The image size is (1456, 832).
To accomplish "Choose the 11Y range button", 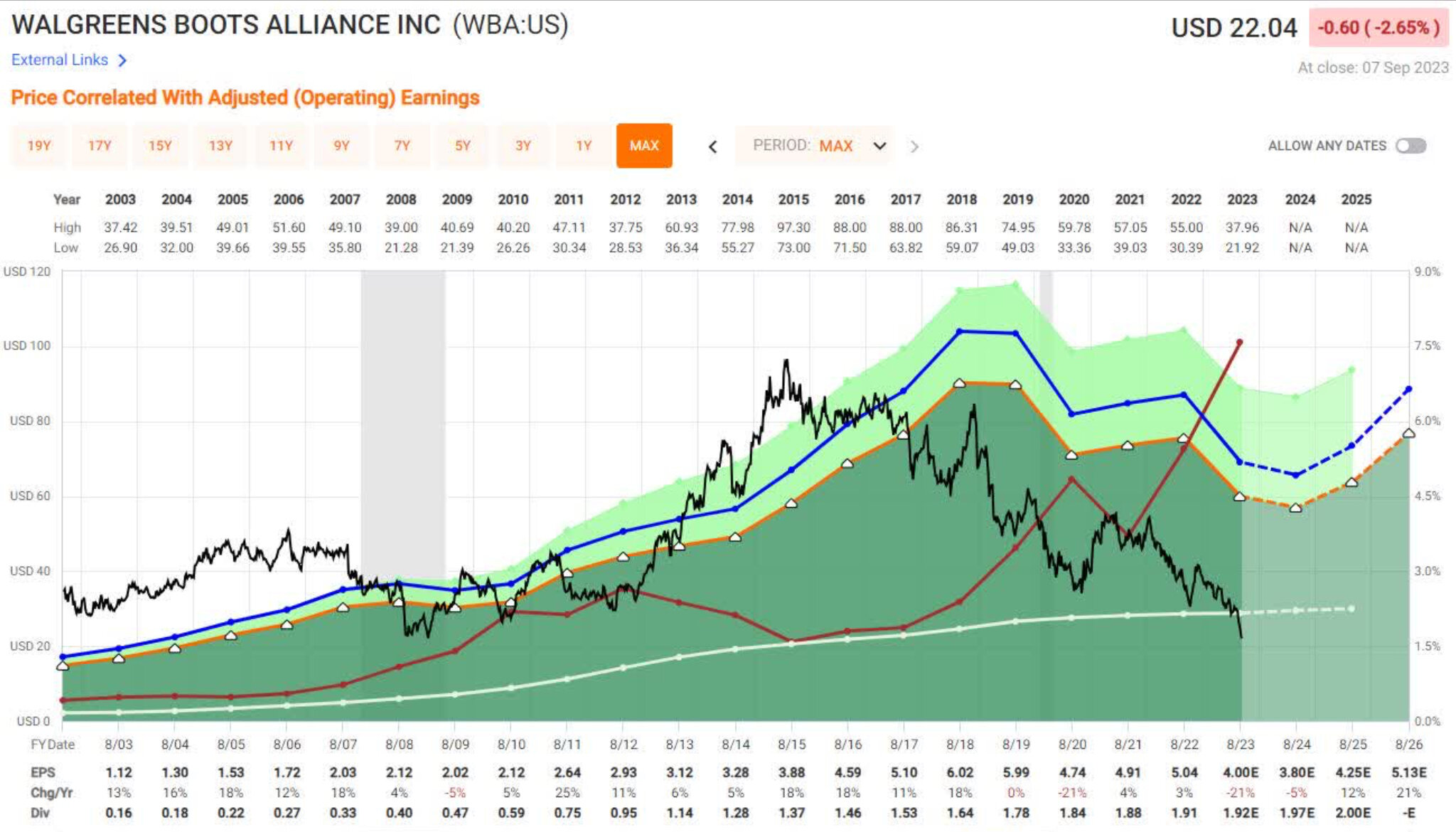I will tap(281, 146).
